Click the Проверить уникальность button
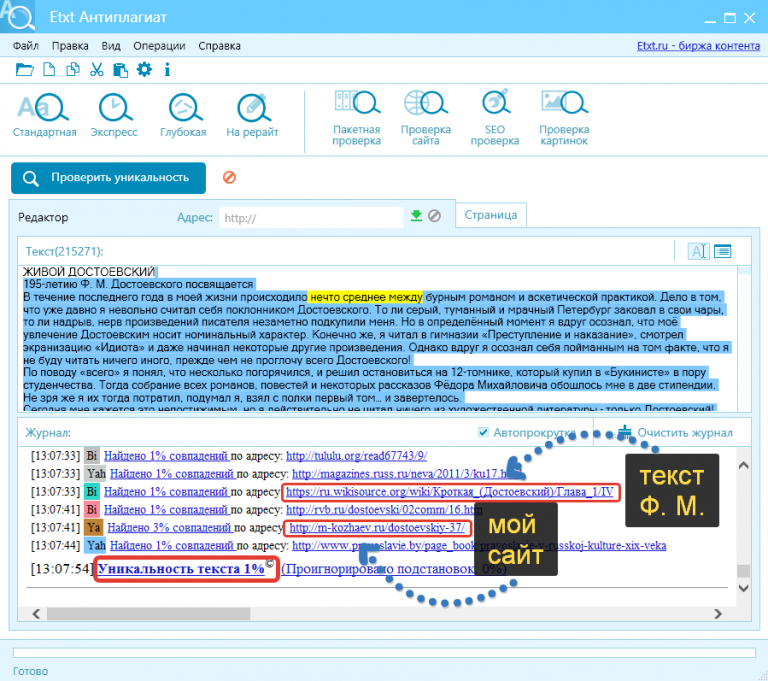 pyautogui.click(x=108, y=178)
